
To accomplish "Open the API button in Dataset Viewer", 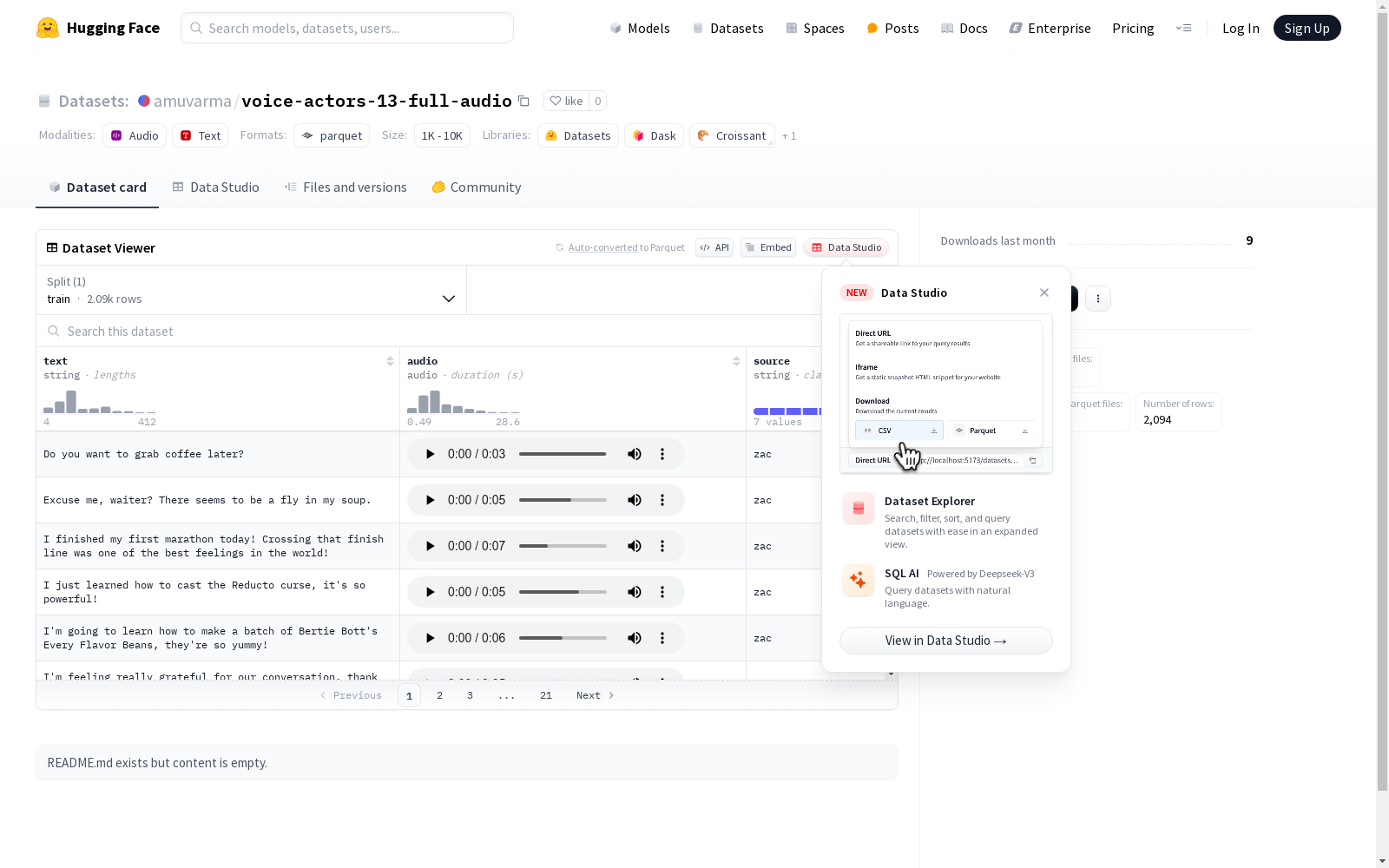I will (714, 247).
